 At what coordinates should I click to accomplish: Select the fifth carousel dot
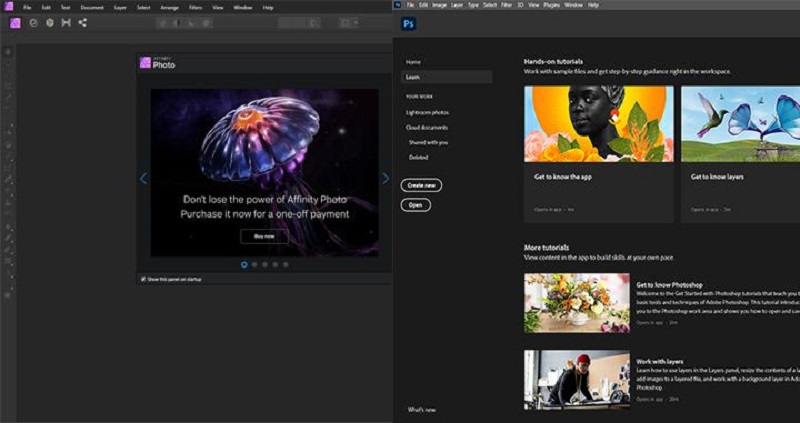(285, 264)
